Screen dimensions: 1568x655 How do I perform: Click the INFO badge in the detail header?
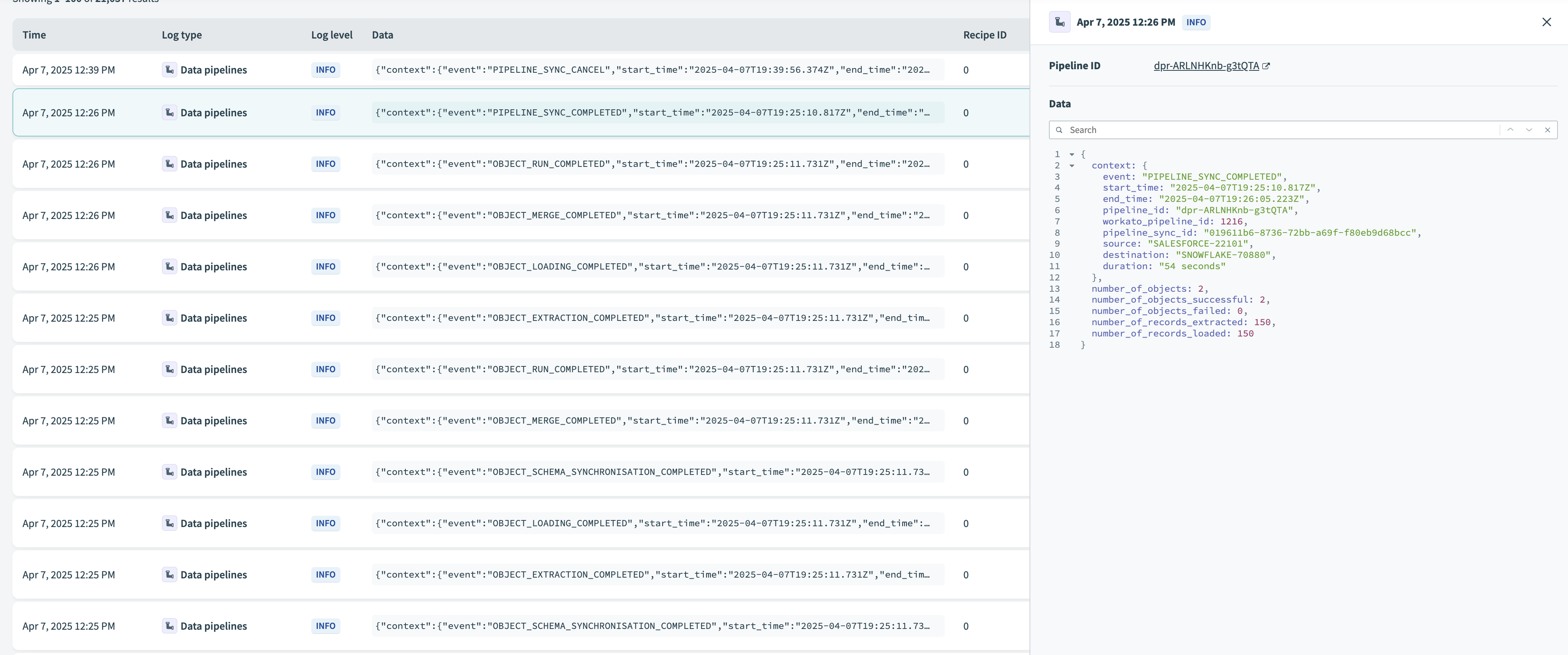(x=1196, y=22)
